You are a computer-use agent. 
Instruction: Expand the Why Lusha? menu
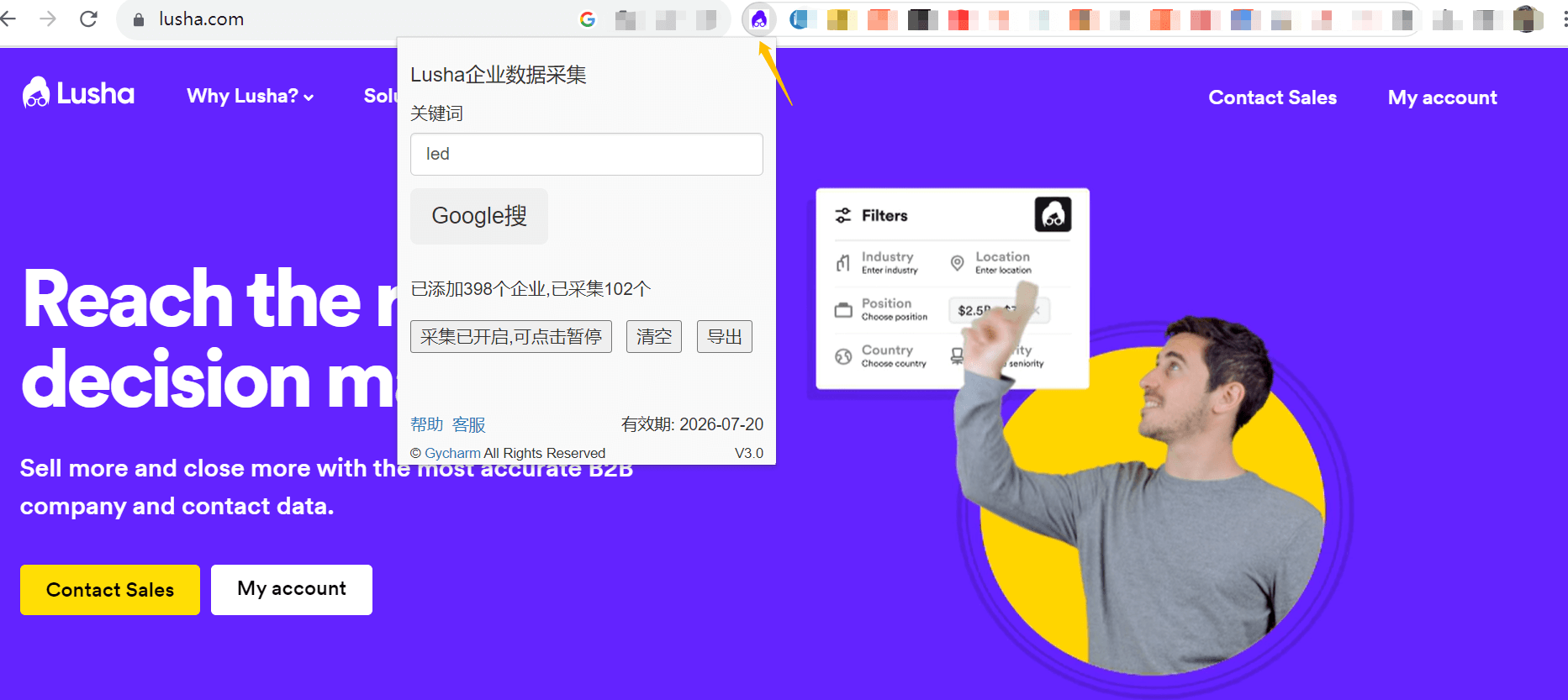click(251, 97)
